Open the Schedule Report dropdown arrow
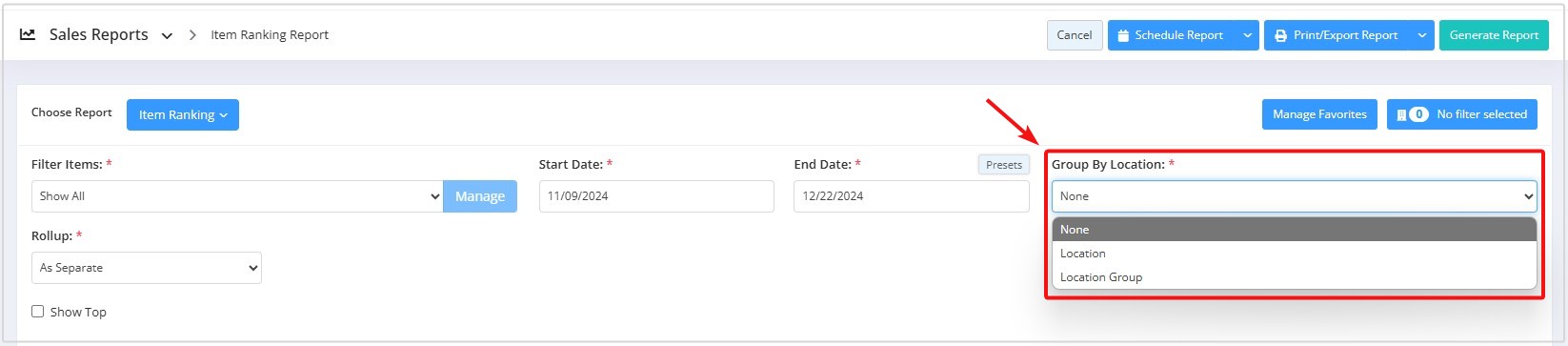This screenshot has width=1568, height=346. (x=1247, y=35)
